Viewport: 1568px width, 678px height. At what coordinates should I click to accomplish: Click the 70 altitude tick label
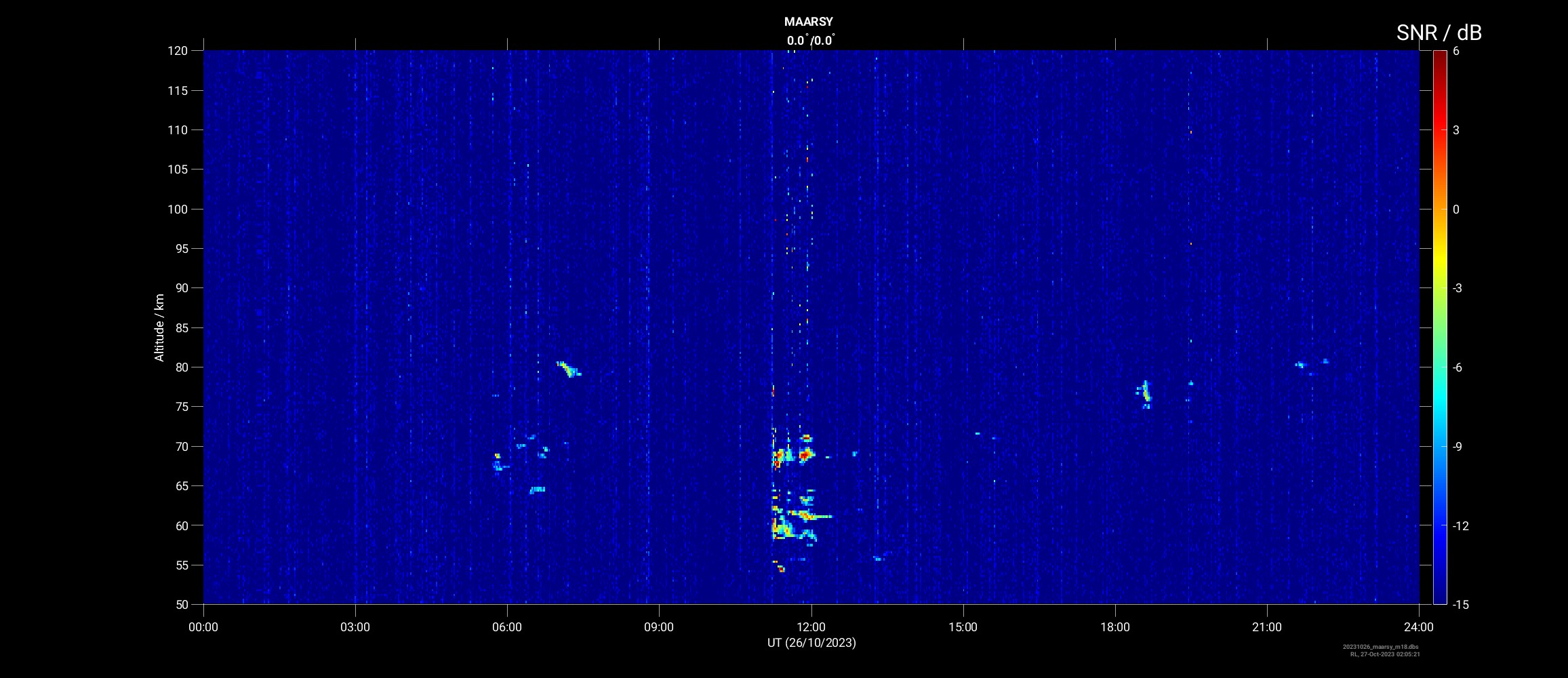181,446
